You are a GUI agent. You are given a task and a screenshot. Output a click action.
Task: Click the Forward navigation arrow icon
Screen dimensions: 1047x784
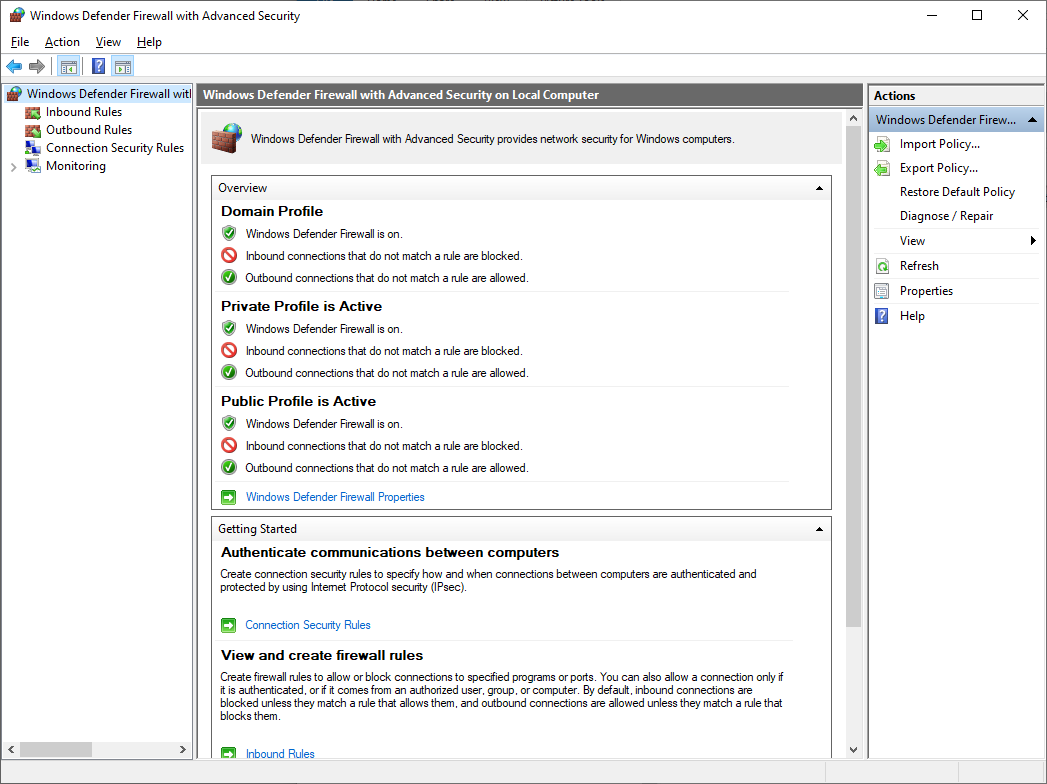[37, 66]
